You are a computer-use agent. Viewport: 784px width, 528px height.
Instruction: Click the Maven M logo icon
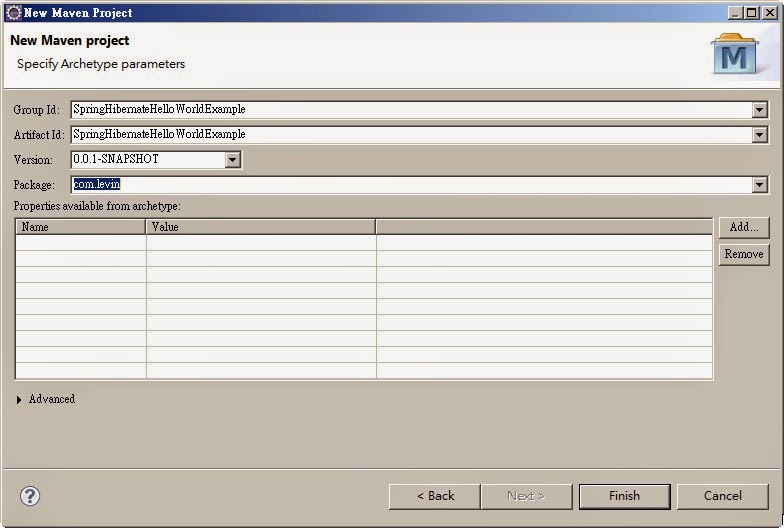734,54
